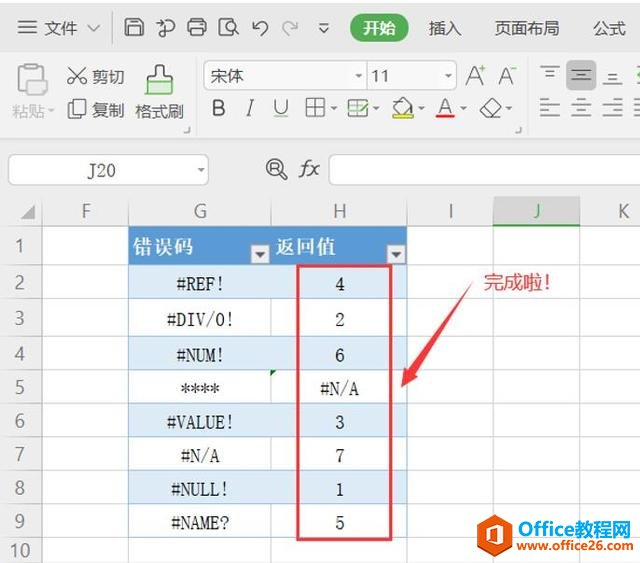Click the table style draw icon
Image resolution: width=640 pixels, height=563 pixels.
(x=358, y=108)
